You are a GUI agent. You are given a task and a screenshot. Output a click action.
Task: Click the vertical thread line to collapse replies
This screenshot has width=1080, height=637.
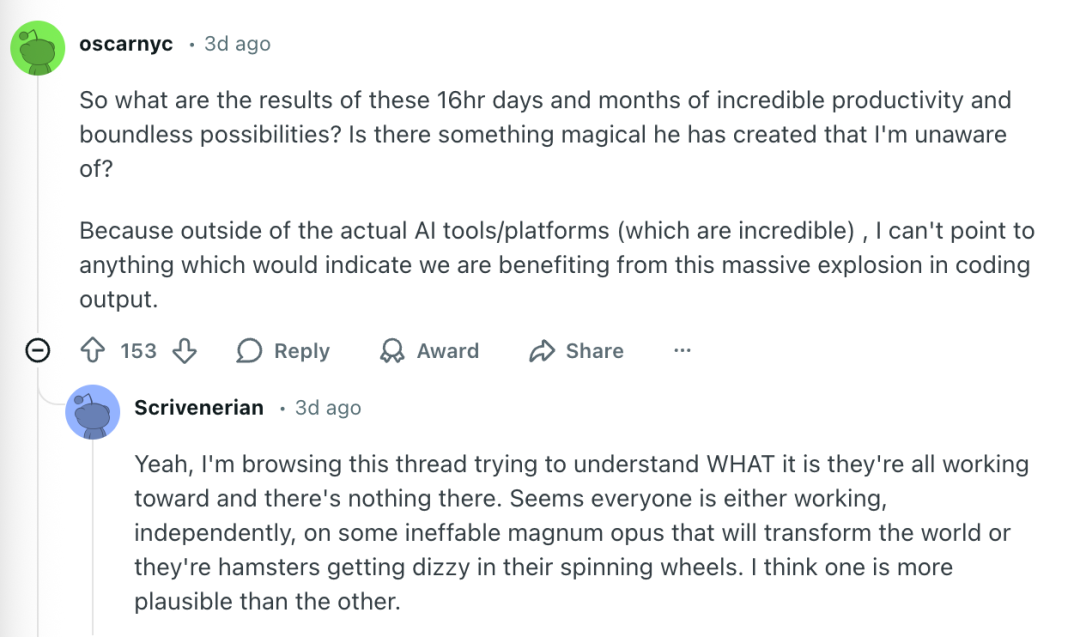[x=38, y=200]
